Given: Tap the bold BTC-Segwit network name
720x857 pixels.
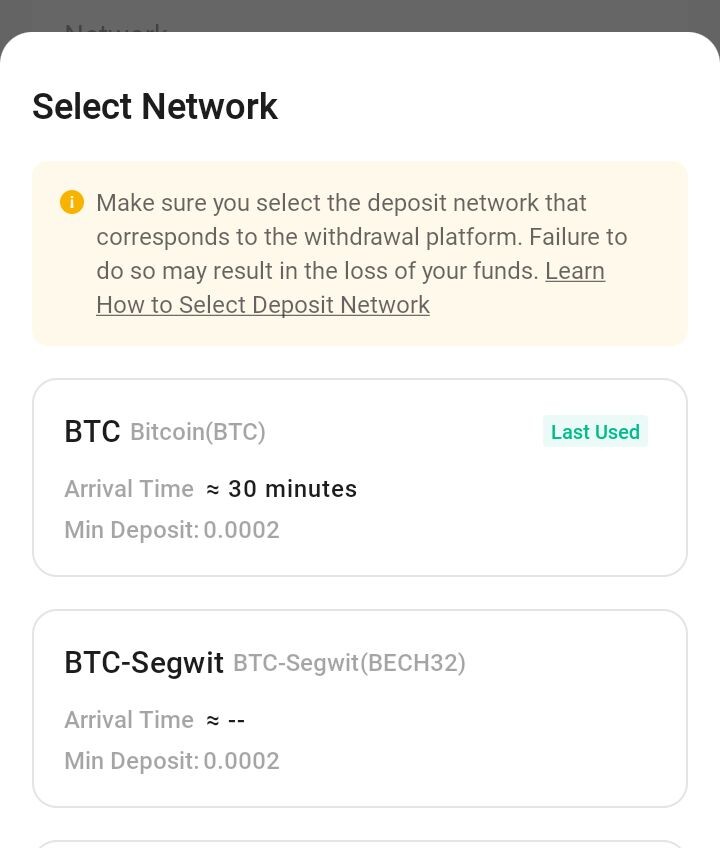Looking at the screenshot, I should [x=144, y=663].
